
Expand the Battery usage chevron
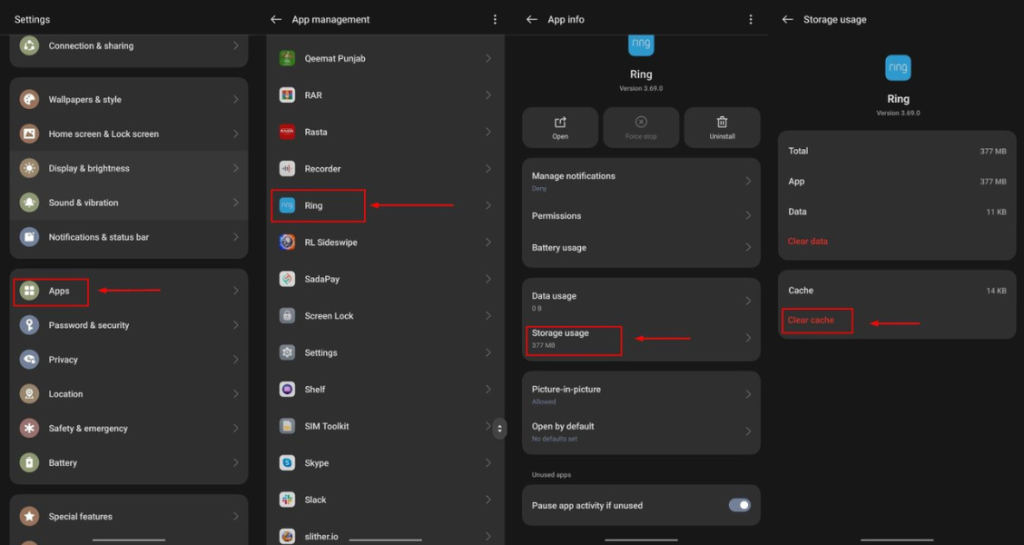tap(748, 247)
